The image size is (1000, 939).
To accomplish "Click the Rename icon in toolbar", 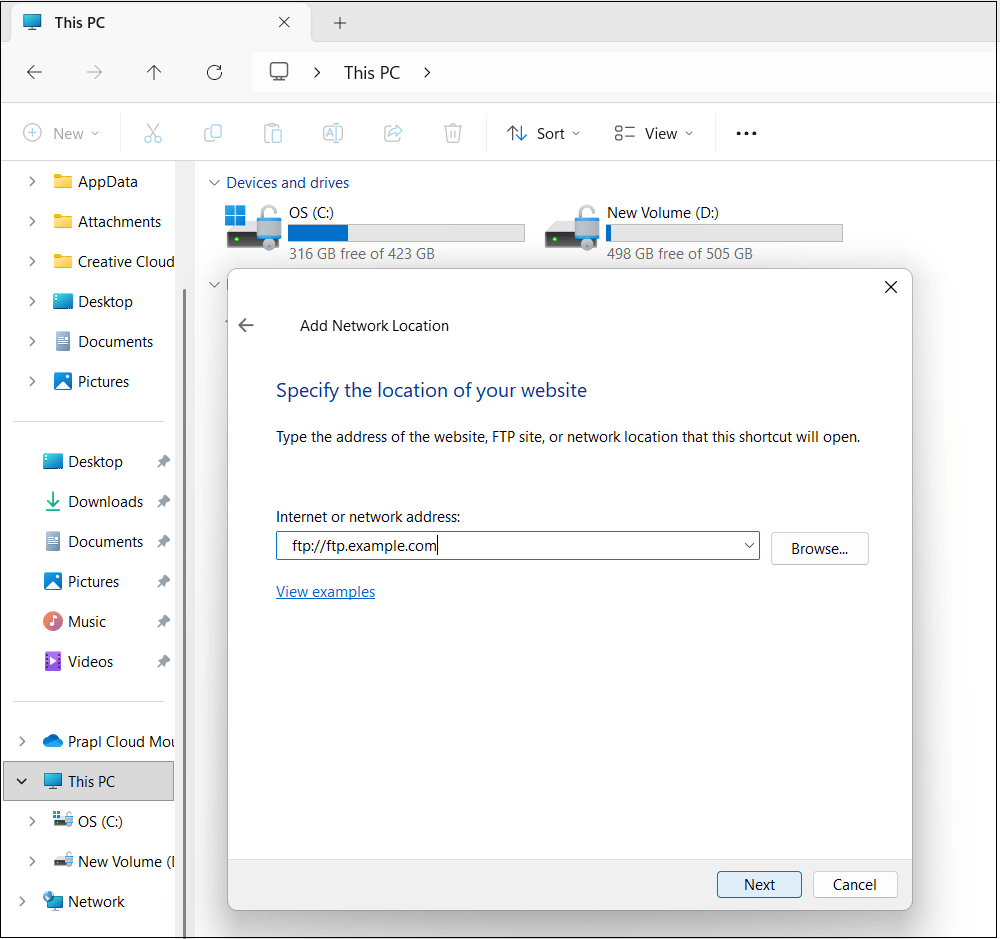I will 333,133.
